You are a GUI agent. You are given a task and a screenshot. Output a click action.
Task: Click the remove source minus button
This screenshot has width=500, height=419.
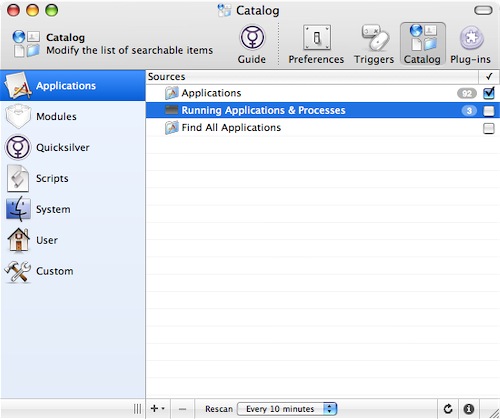point(182,409)
